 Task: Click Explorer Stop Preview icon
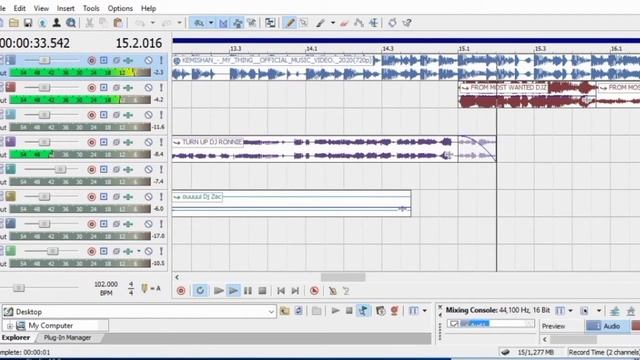(x=349, y=311)
